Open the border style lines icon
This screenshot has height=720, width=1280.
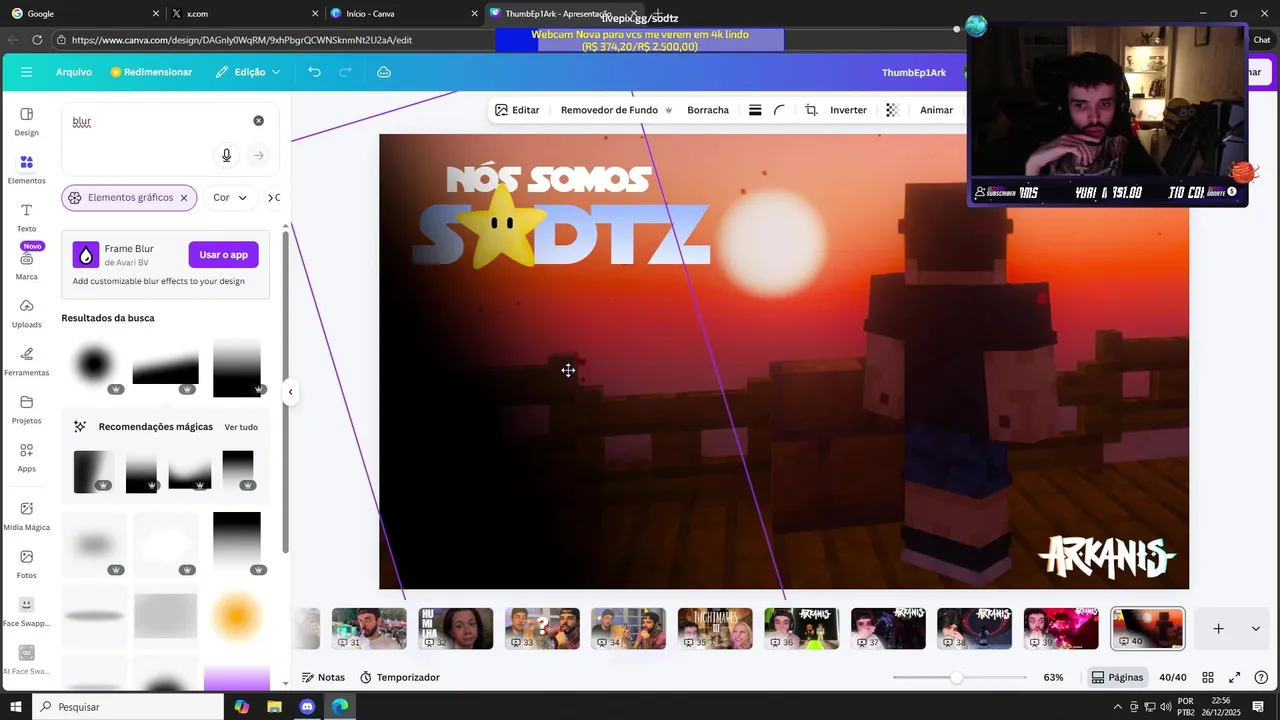tap(755, 110)
